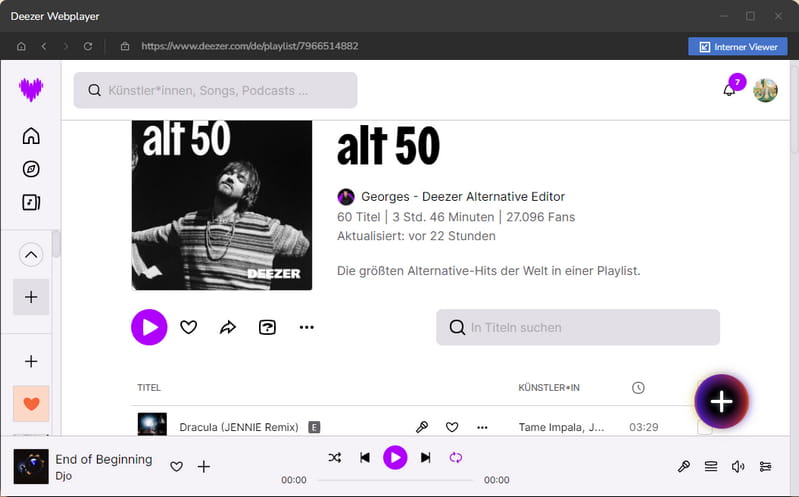Go to browser home in toolbar
The width and height of the screenshot is (799, 497).
coord(21,46)
